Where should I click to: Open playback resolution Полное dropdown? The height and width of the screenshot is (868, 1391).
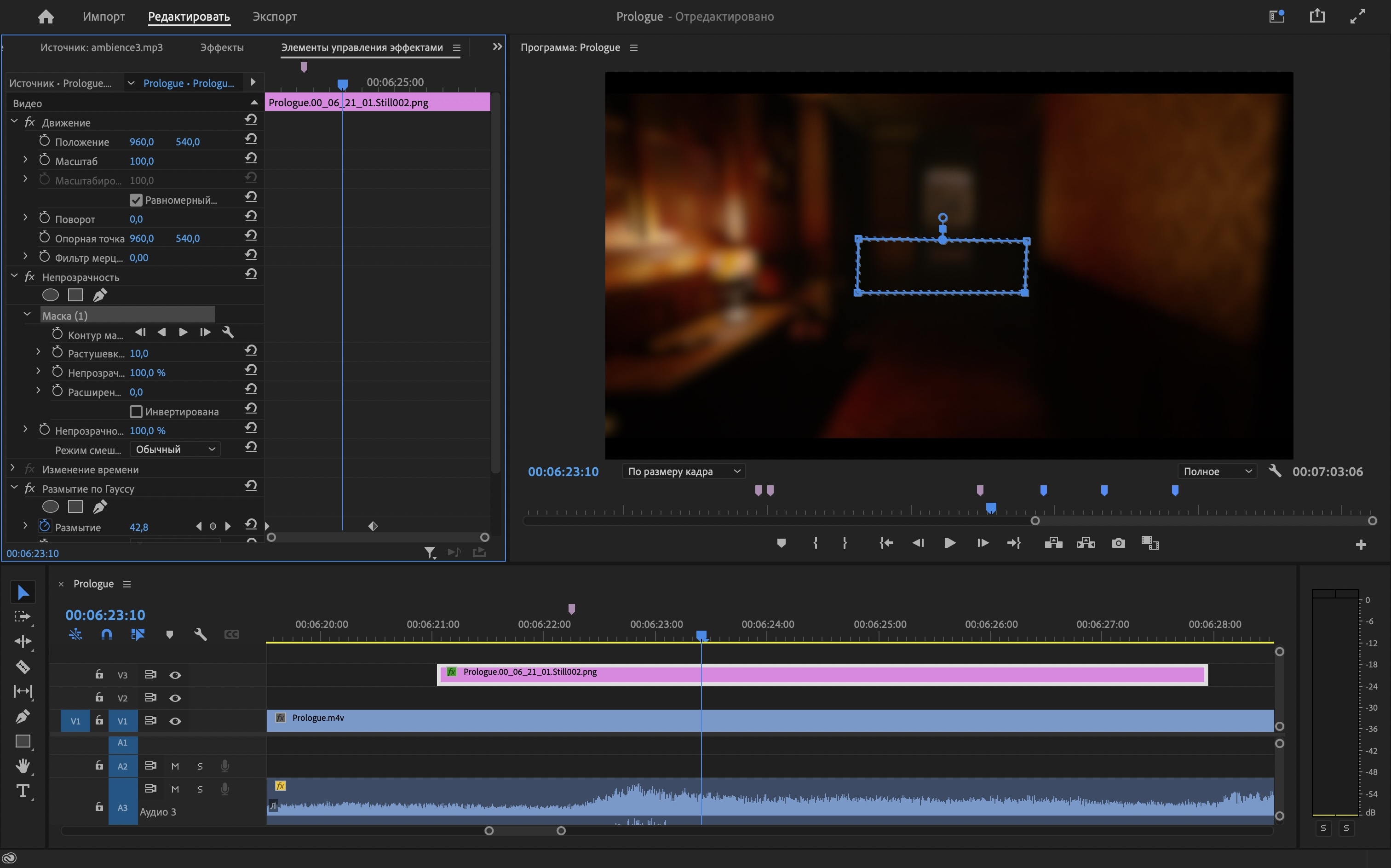coord(1217,471)
